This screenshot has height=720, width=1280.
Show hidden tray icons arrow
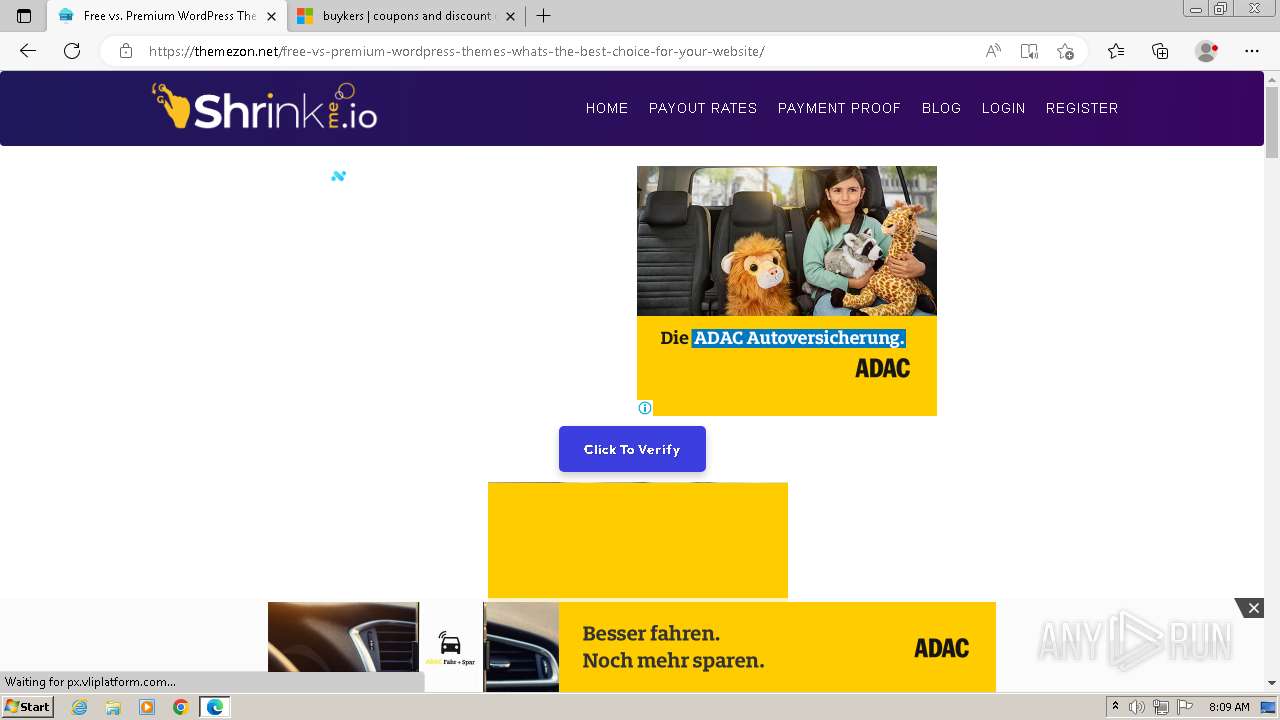[1115, 707]
